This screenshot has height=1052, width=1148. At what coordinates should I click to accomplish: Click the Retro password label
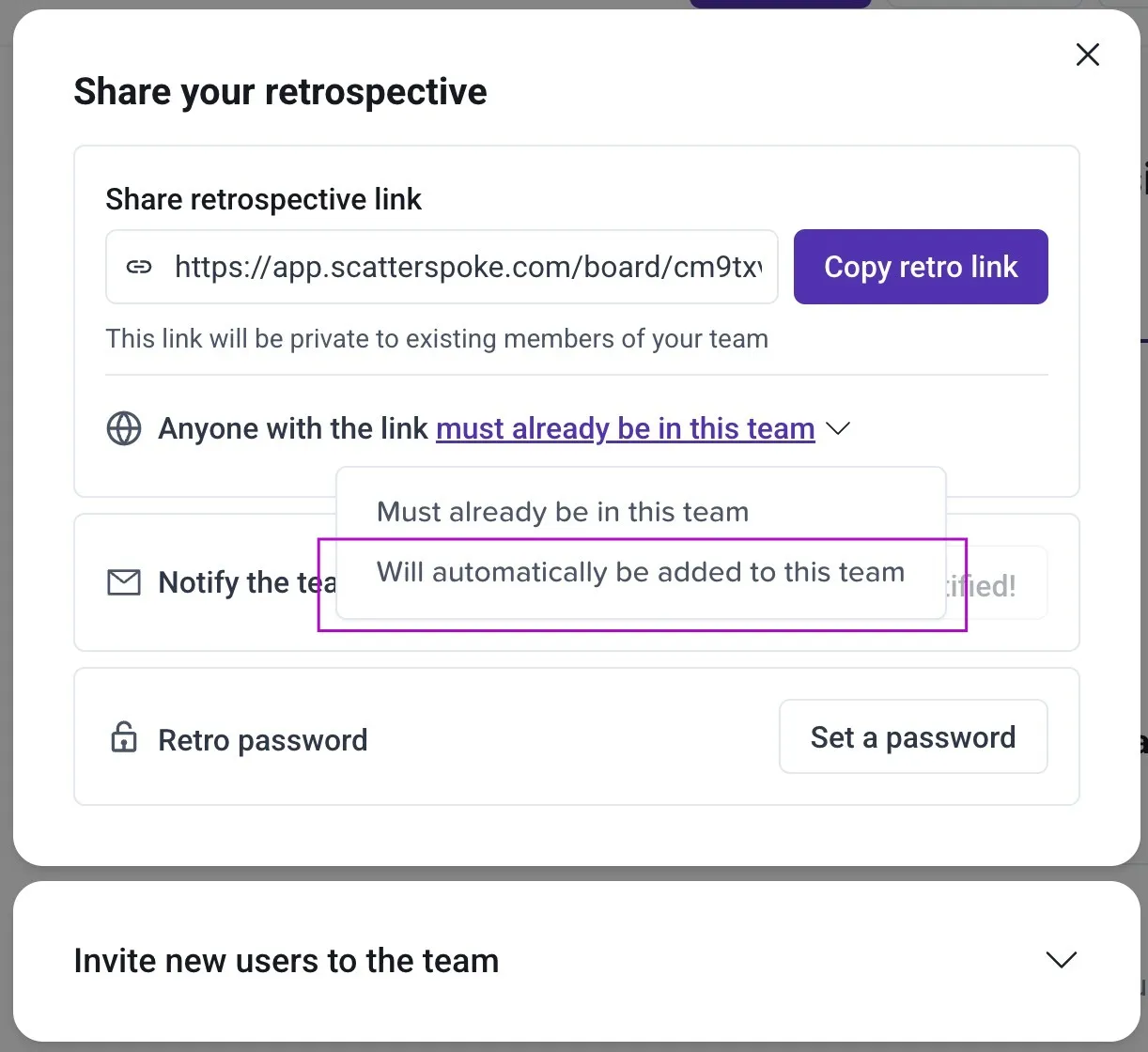pyautogui.click(x=262, y=739)
